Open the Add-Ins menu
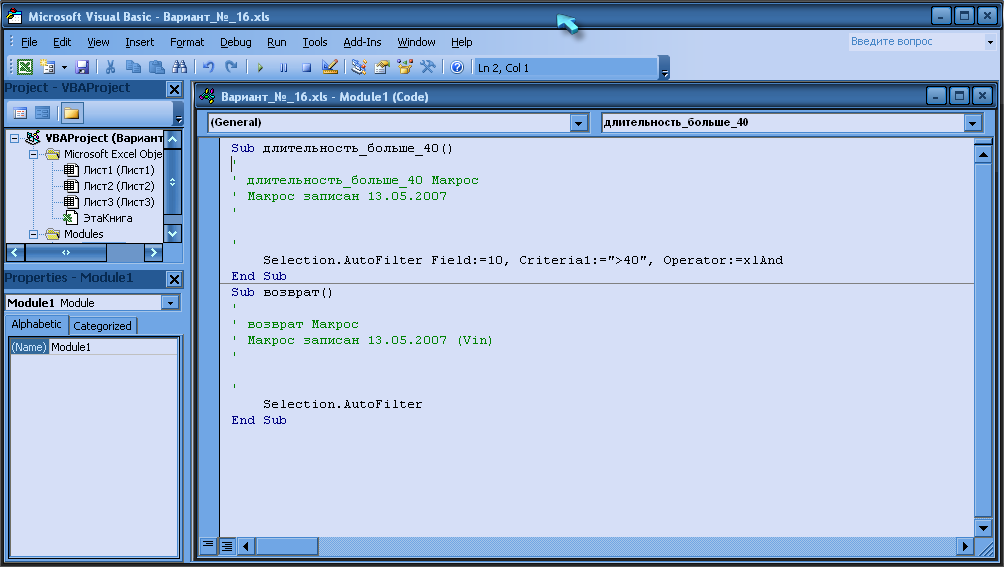Image resolution: width=1004 pixels, height=567 pixels. [x=362, y=42]
